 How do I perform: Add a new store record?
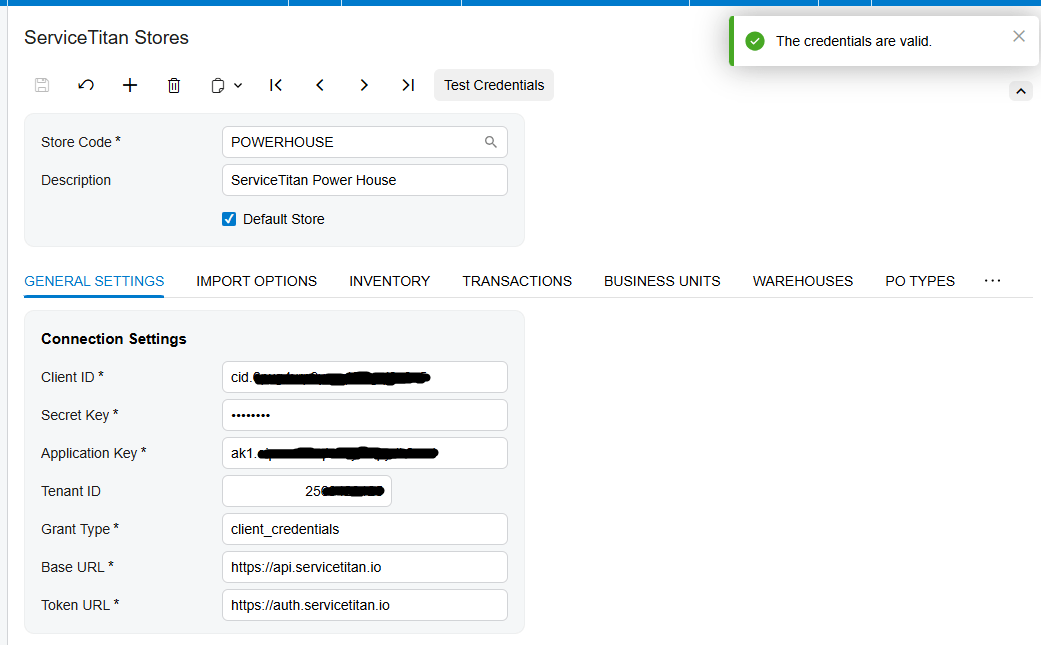click(130, 85)
